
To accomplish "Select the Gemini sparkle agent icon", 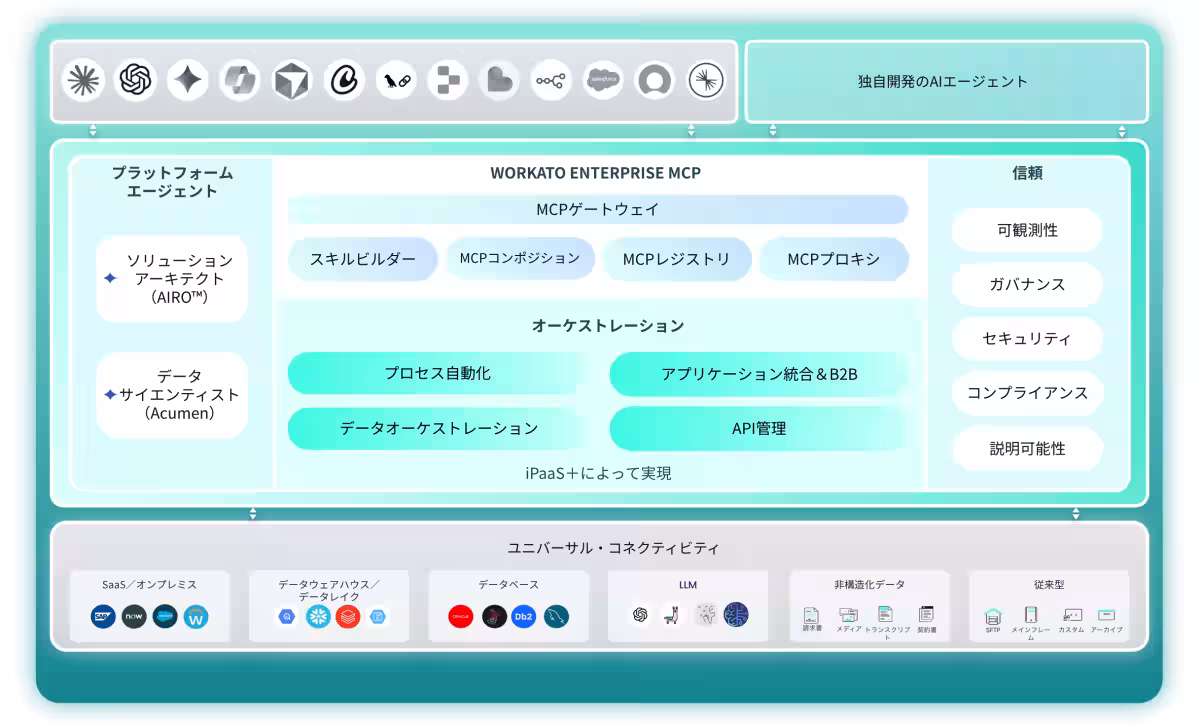I will click(x=188, y=80).
